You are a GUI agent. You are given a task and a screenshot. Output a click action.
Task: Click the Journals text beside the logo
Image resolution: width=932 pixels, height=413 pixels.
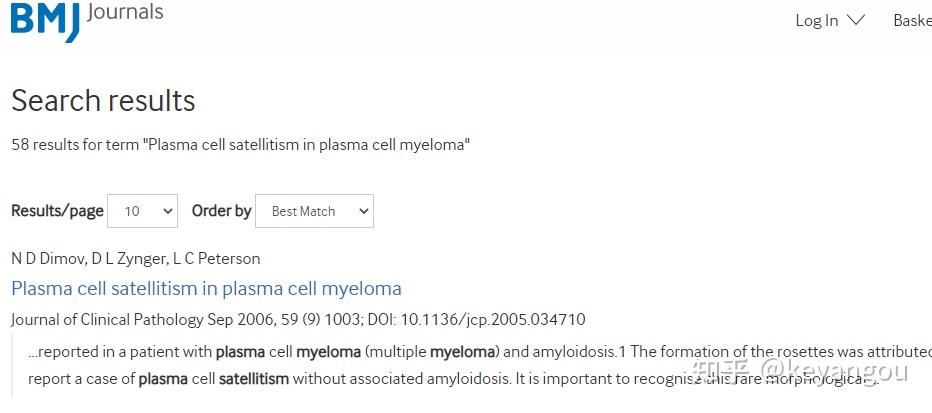click(x=125, y=12)
